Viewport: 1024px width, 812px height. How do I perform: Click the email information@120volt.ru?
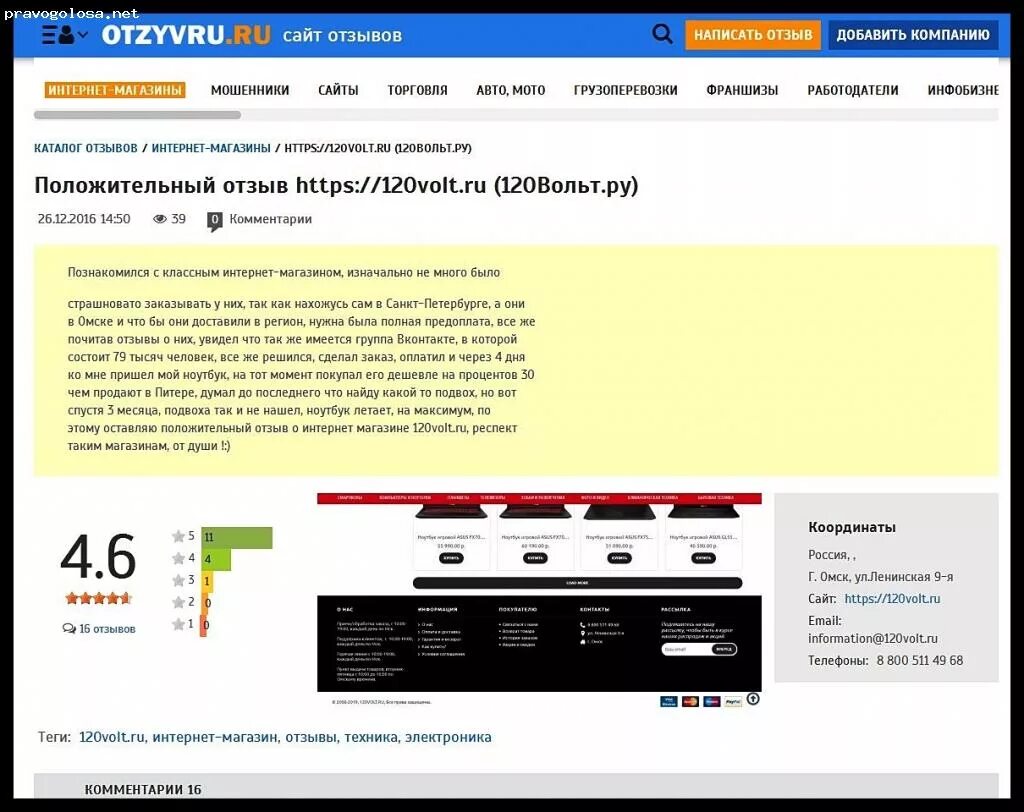tap(872, 638)
